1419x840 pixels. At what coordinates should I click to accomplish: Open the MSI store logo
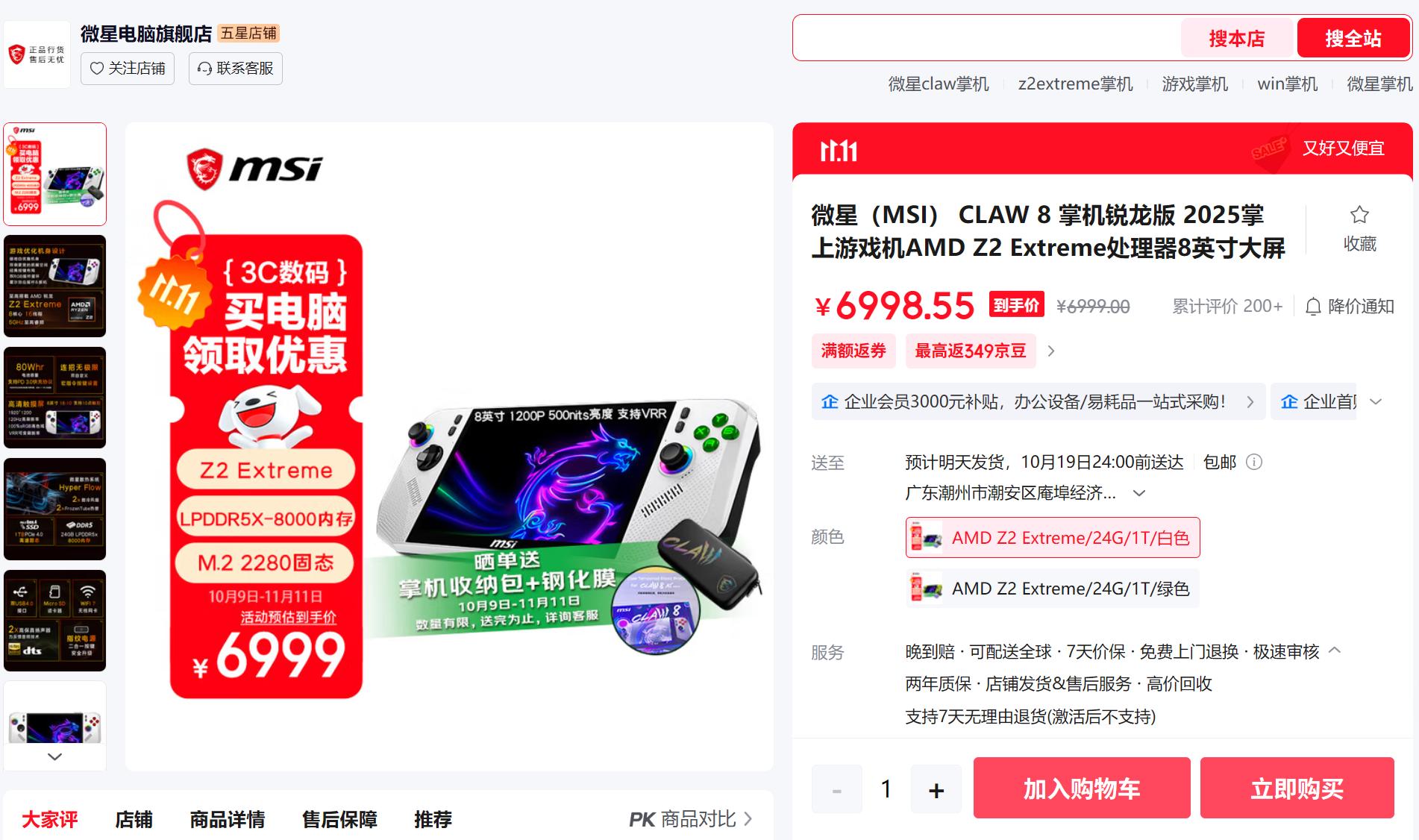(x=37, y=54)
